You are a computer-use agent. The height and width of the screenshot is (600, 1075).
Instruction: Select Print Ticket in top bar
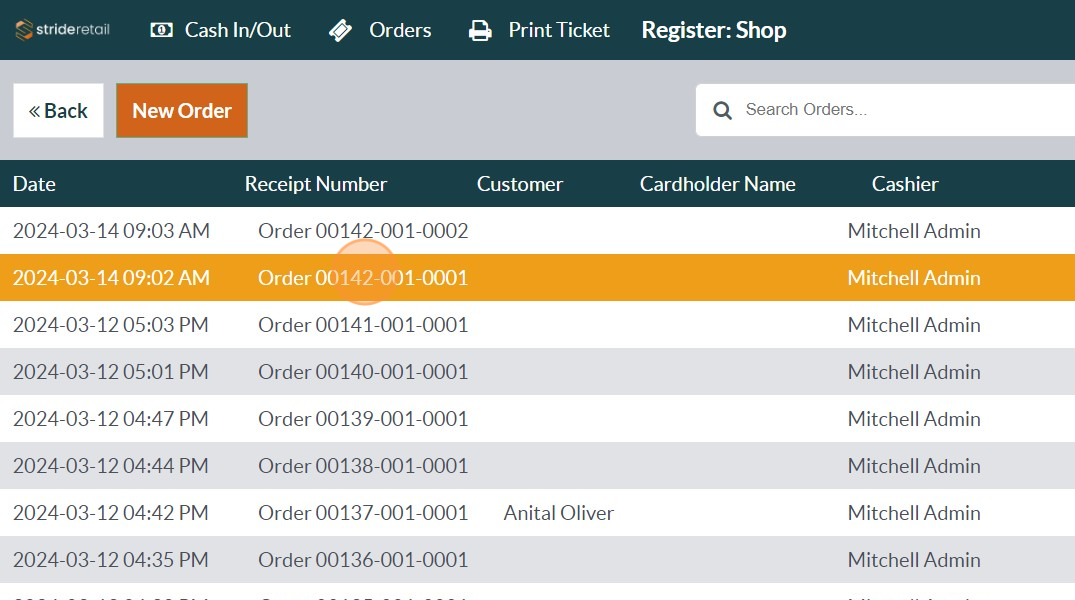[539, 30]
